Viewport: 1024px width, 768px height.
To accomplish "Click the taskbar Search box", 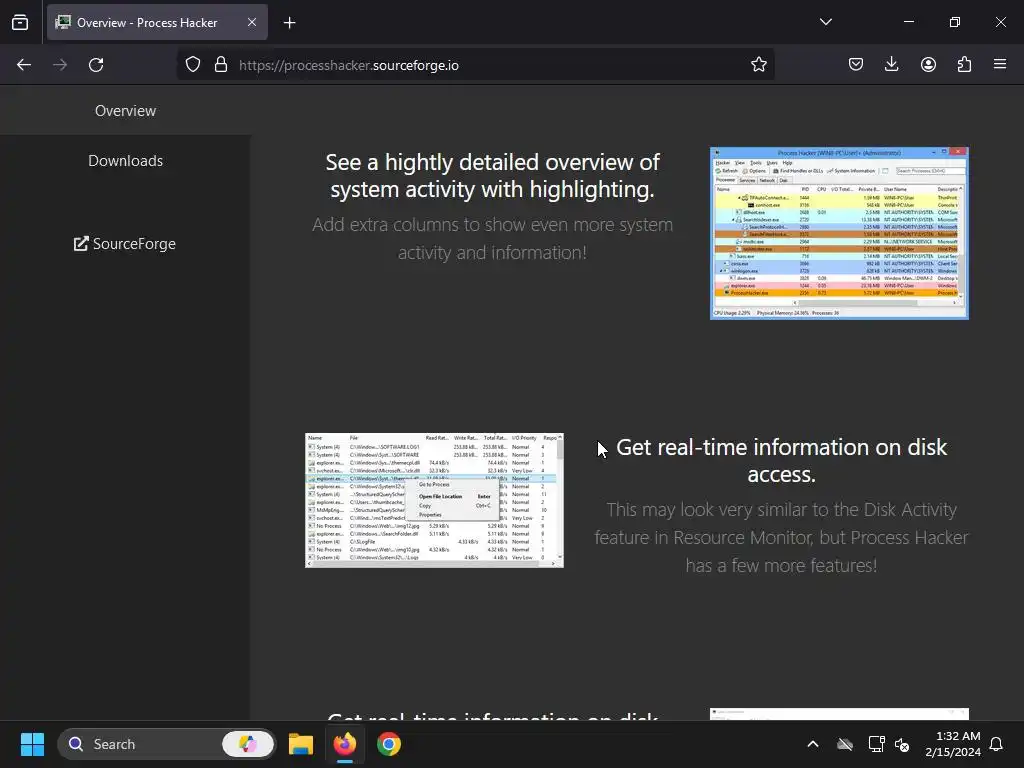I will click(x=167, y=744).
